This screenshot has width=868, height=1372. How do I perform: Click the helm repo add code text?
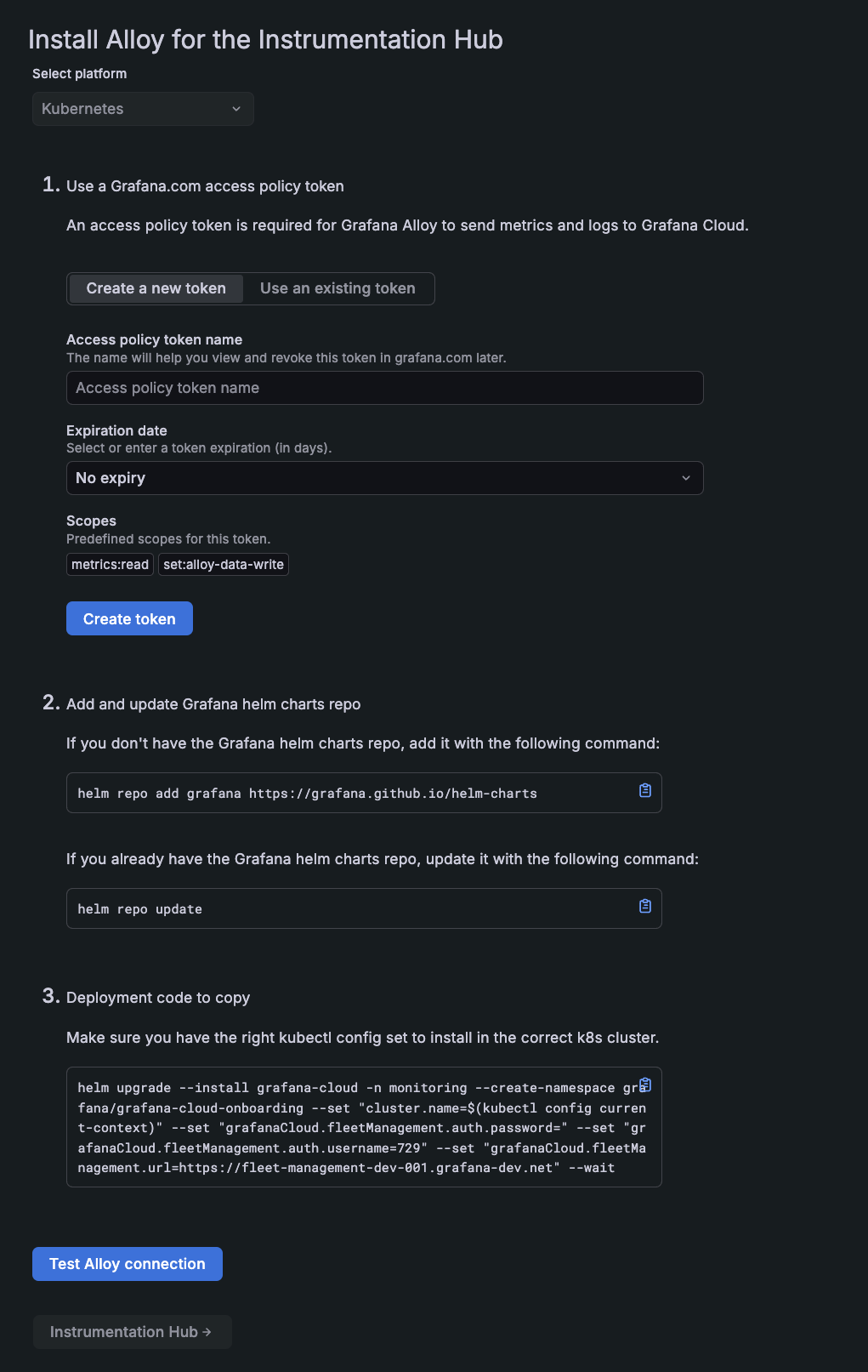click(307, 794)
